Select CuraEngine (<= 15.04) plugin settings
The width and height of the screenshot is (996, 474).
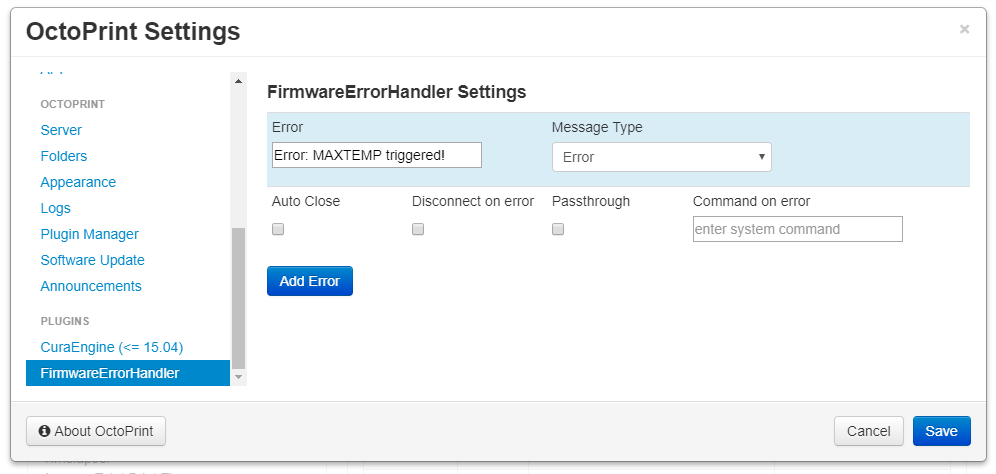(x=112, y=348)
